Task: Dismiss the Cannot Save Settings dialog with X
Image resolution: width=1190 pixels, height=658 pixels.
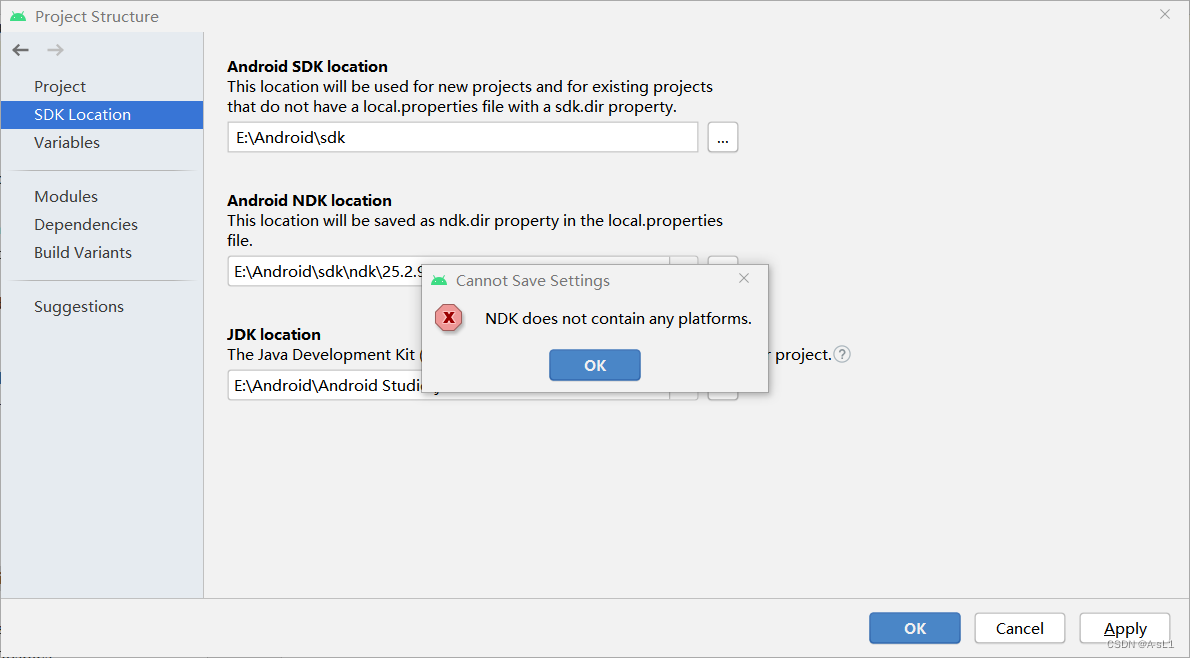Action: pyautogui.click(x=744, y=278)
